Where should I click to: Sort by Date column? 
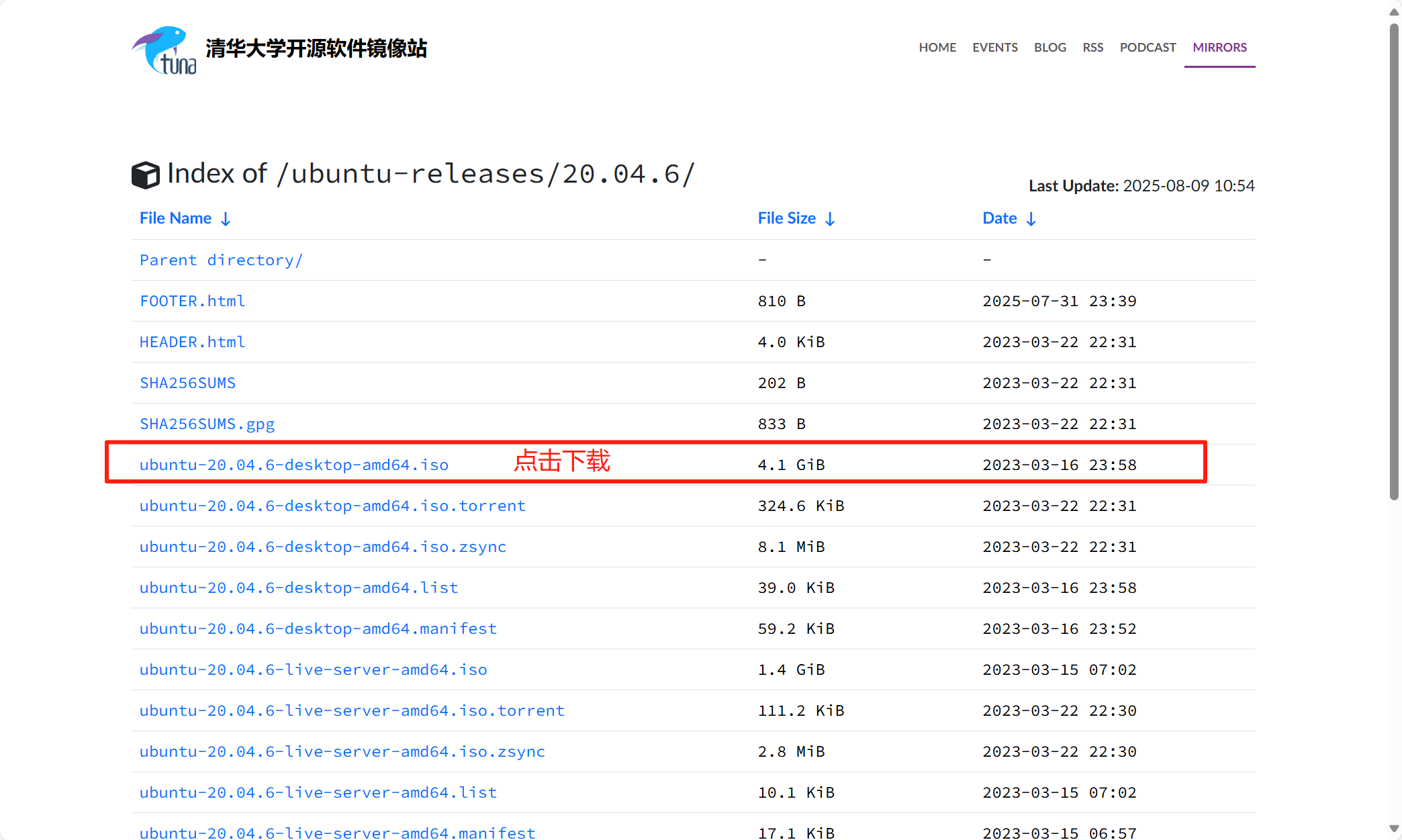click(1009, 218)
